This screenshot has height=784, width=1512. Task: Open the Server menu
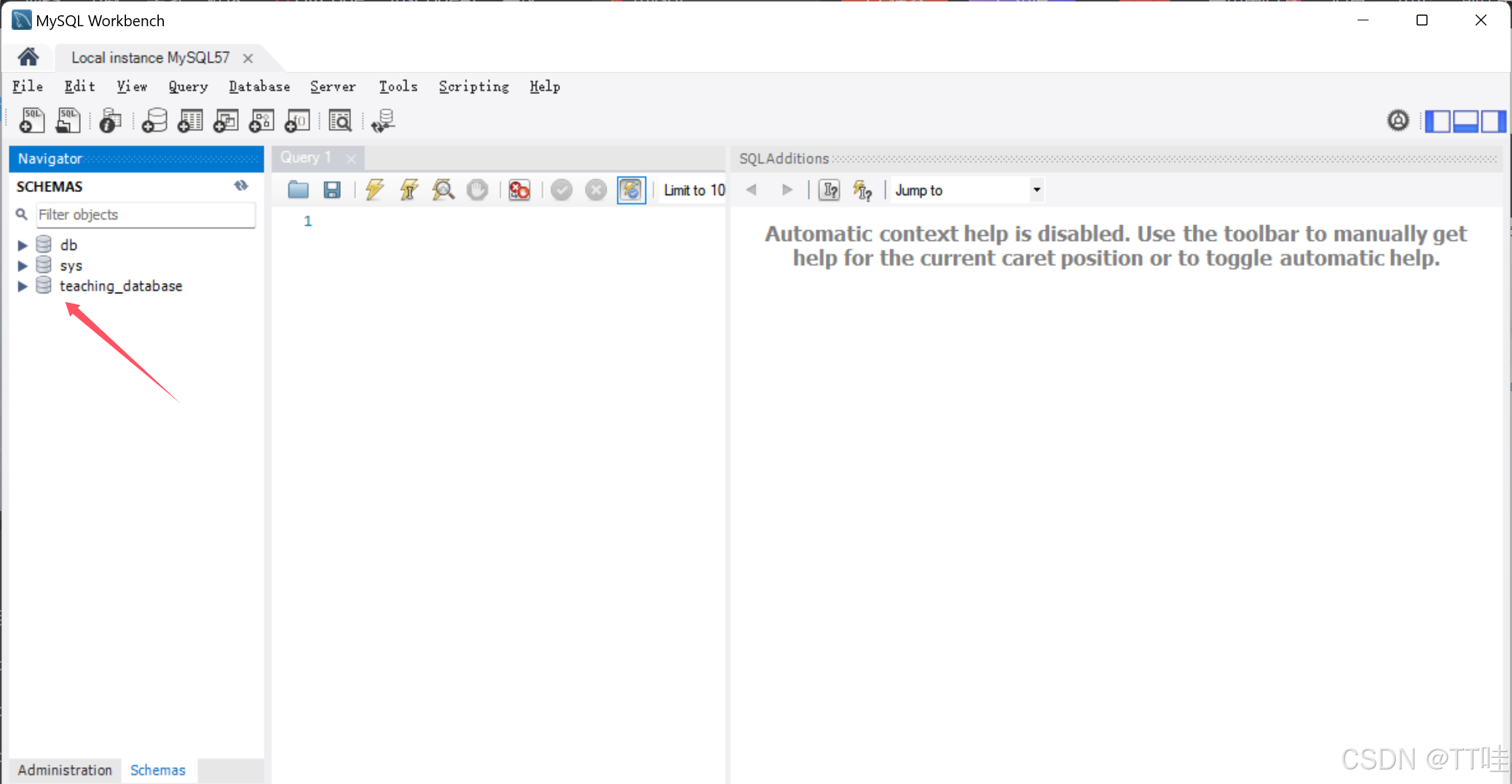coord(333,86)
